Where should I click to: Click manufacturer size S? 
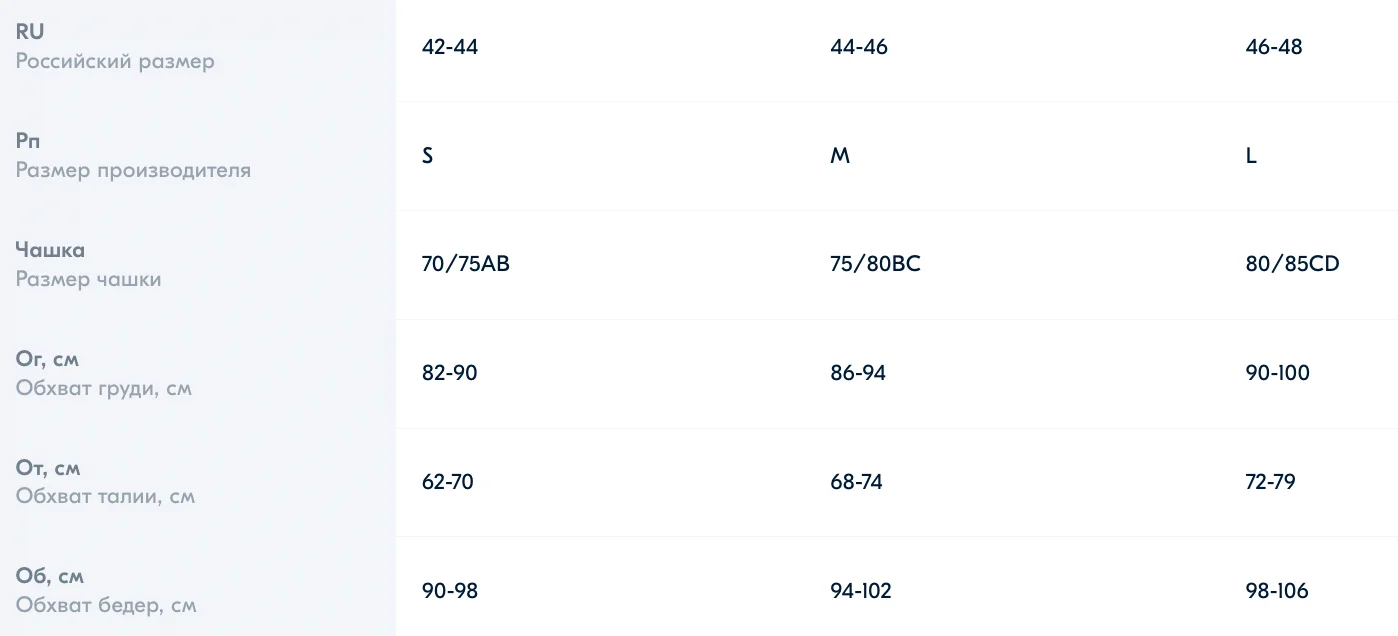428,156
